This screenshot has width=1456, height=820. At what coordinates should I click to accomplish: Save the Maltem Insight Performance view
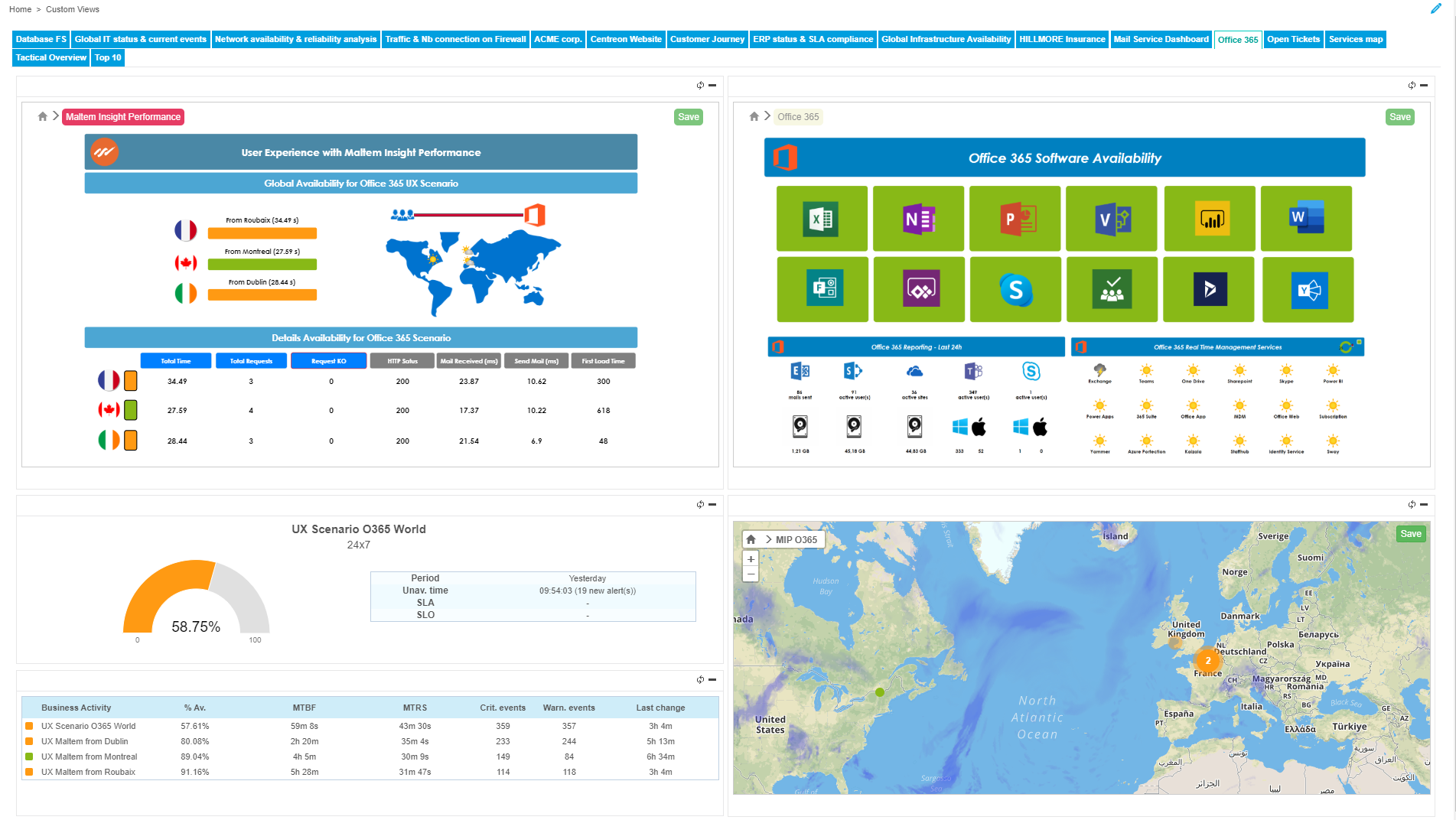[x=689, y=117]
